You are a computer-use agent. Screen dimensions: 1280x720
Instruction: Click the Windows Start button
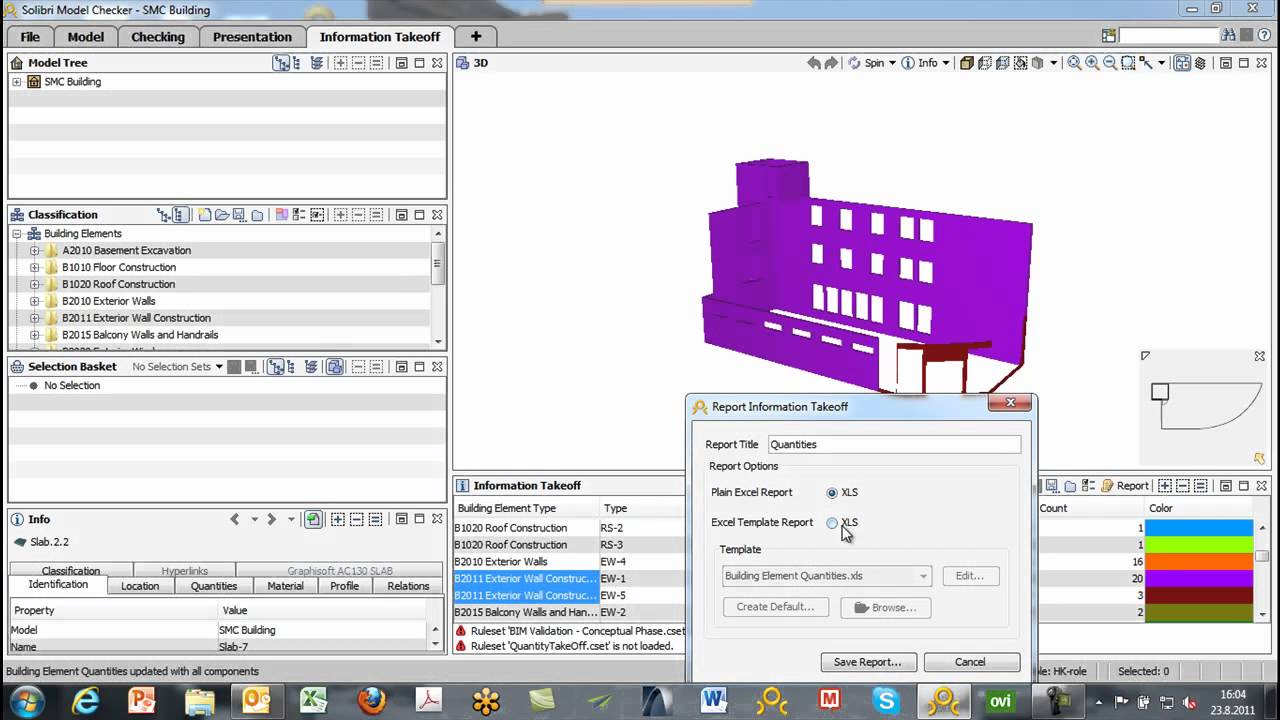point(27,700)
